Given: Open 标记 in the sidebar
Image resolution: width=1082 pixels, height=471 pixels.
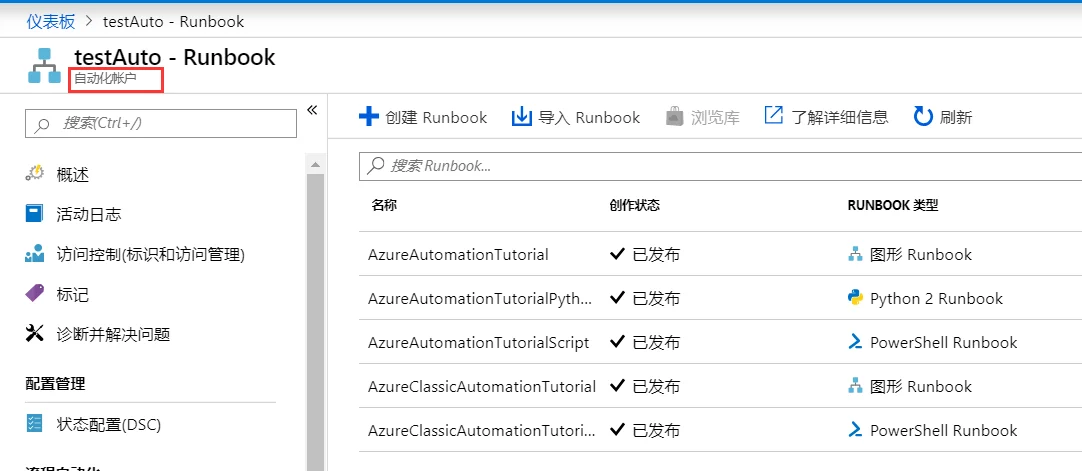Looking at the screenshot, I should point(72,295).
